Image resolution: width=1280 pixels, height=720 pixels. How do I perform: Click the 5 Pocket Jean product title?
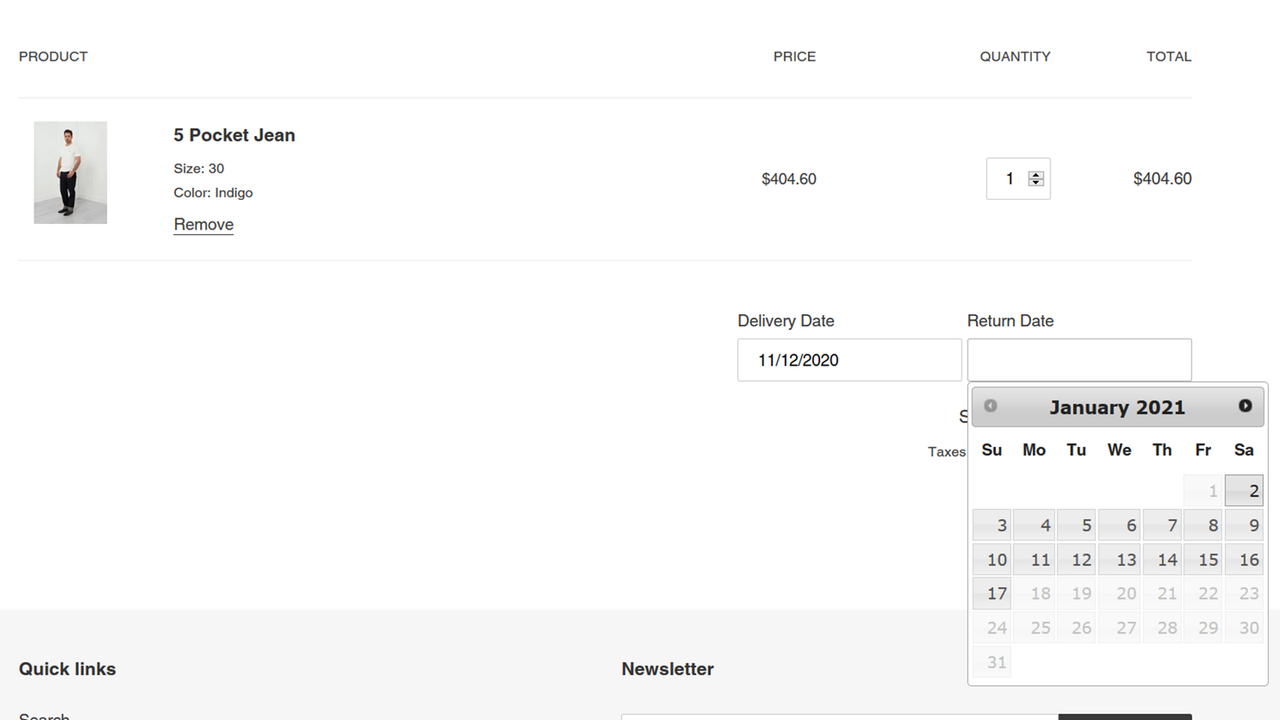(x=234, y=135)
